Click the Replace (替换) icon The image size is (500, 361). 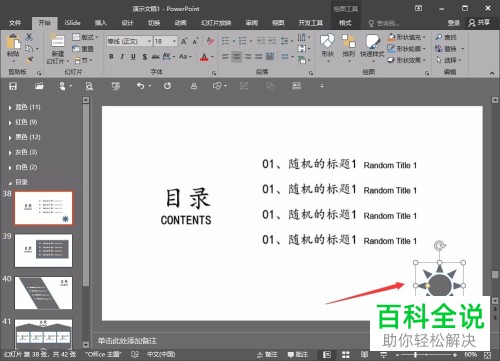[x=439, y=49]
